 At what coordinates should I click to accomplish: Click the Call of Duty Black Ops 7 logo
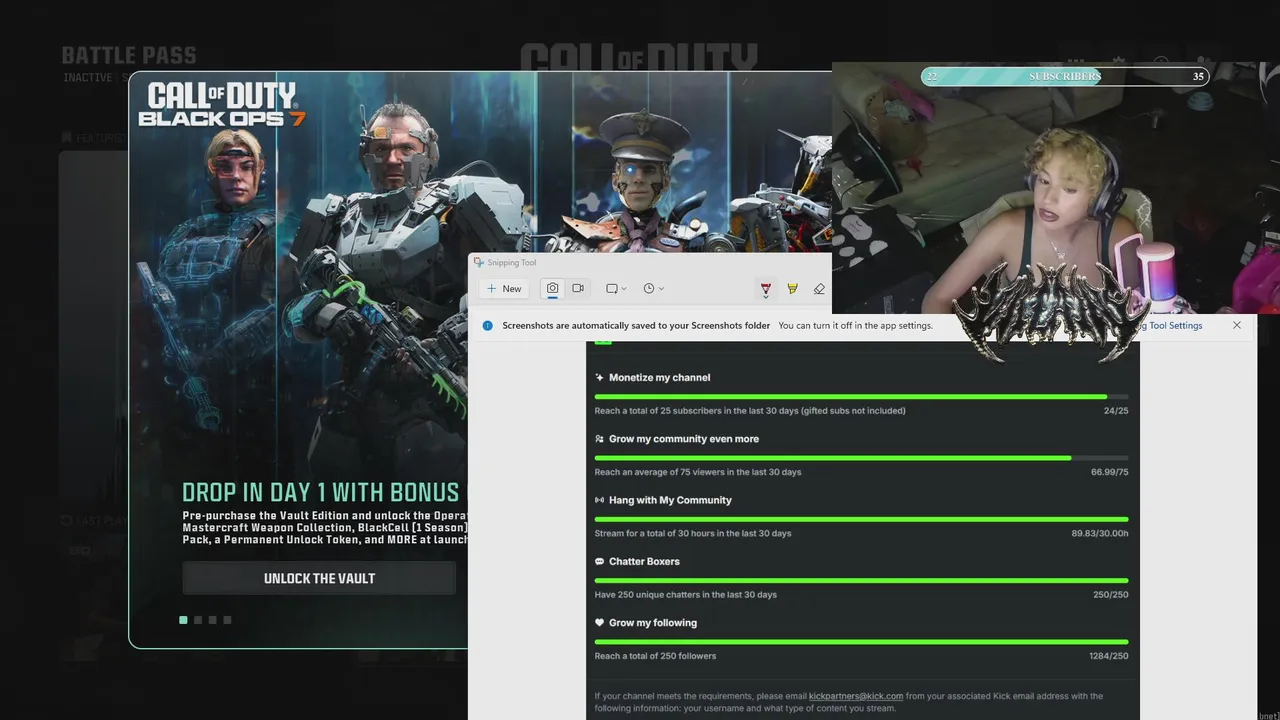point(222,105)
